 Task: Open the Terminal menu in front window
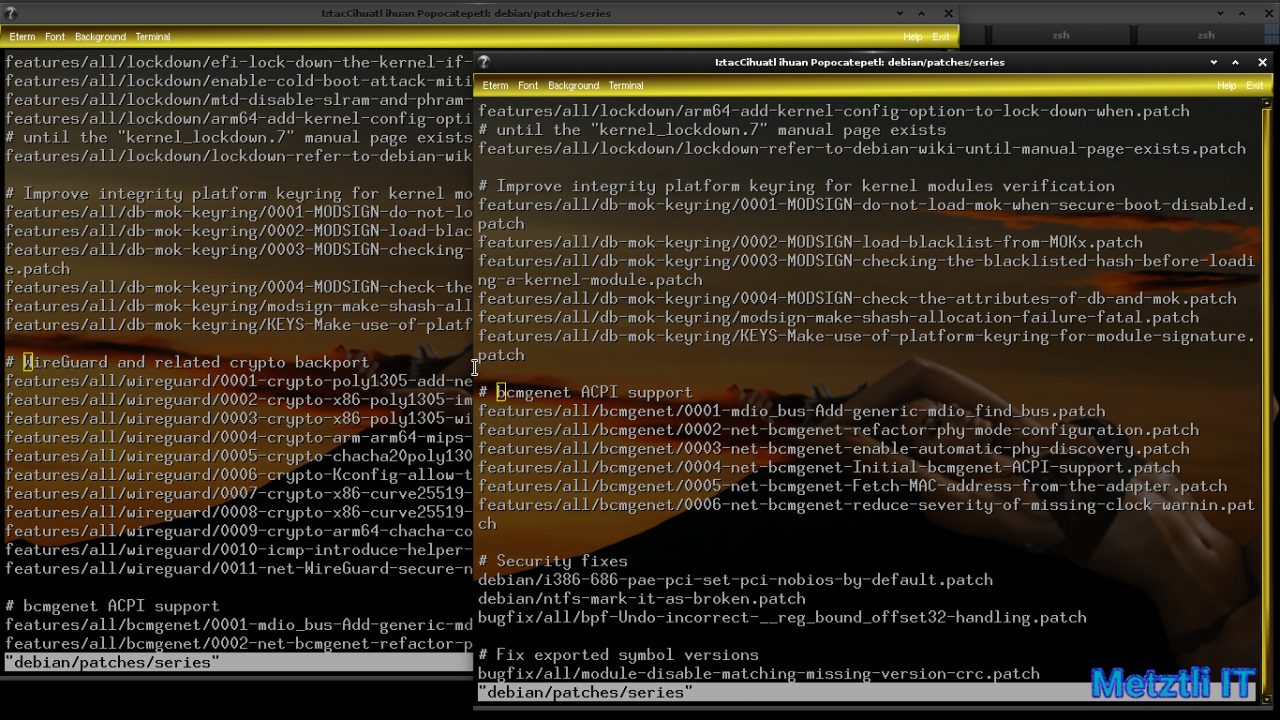[626, 86]
